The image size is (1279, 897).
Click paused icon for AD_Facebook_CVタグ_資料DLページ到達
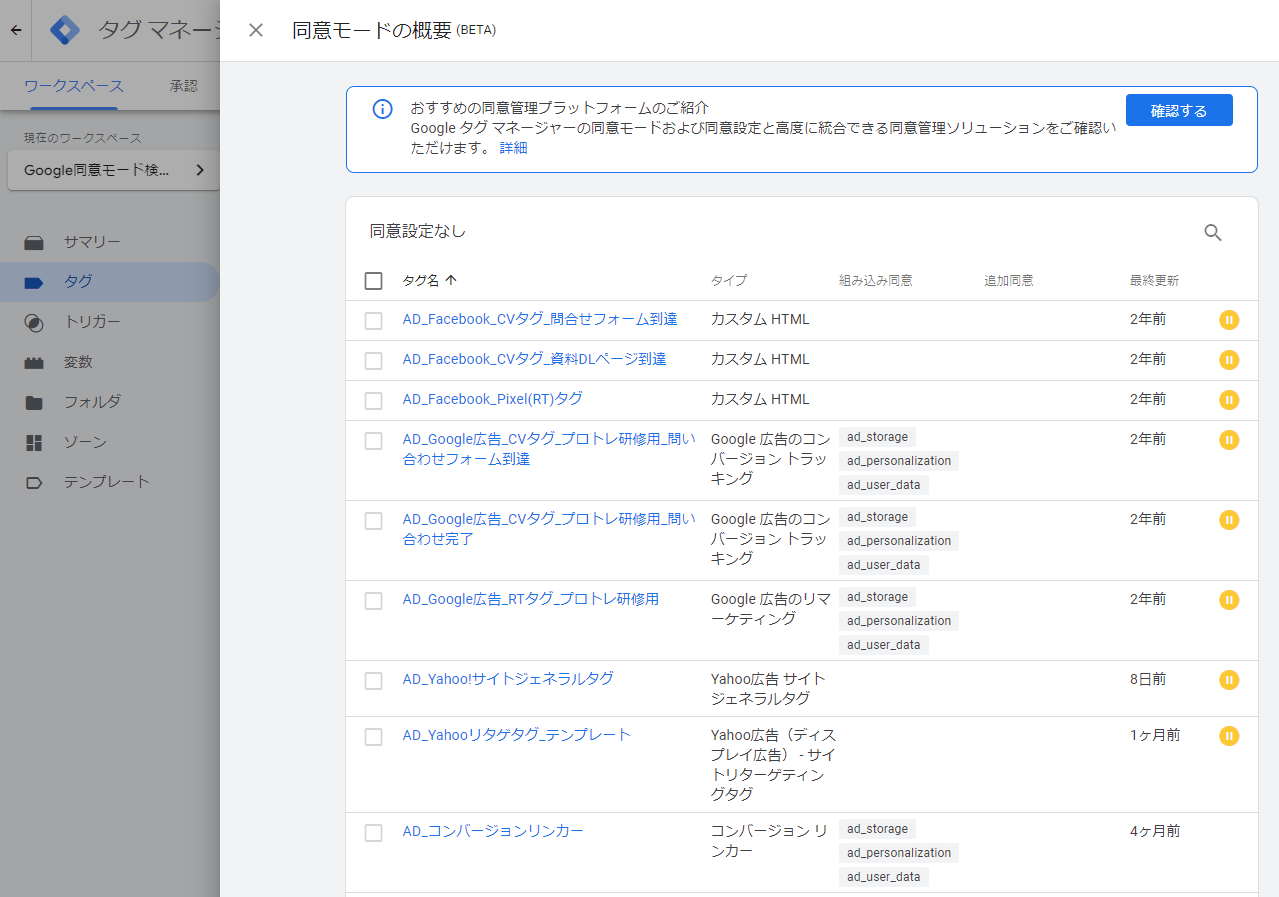coord(1229,360)
